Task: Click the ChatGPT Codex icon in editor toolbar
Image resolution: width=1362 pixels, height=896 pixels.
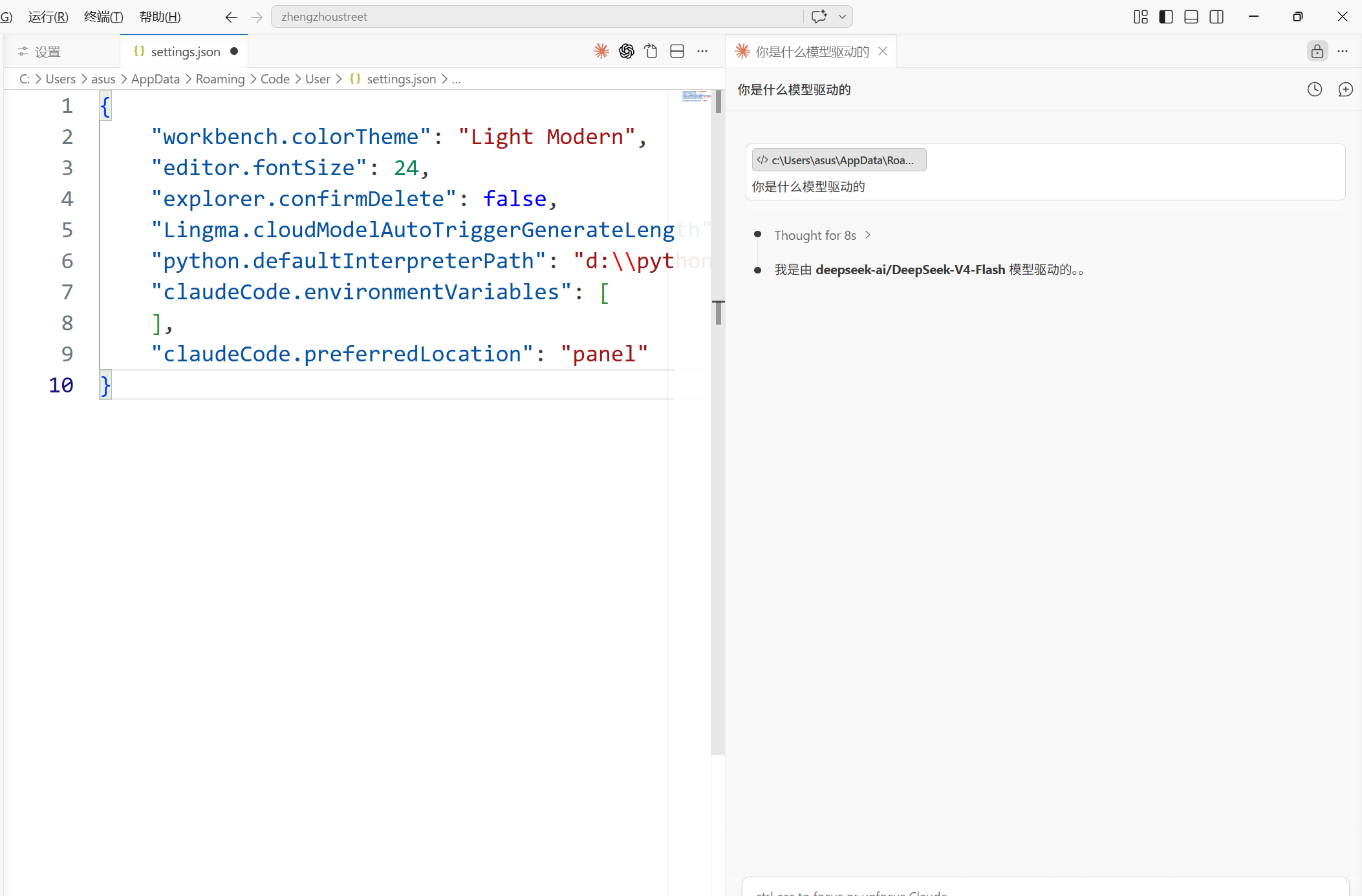Action: tap(626, 51)
